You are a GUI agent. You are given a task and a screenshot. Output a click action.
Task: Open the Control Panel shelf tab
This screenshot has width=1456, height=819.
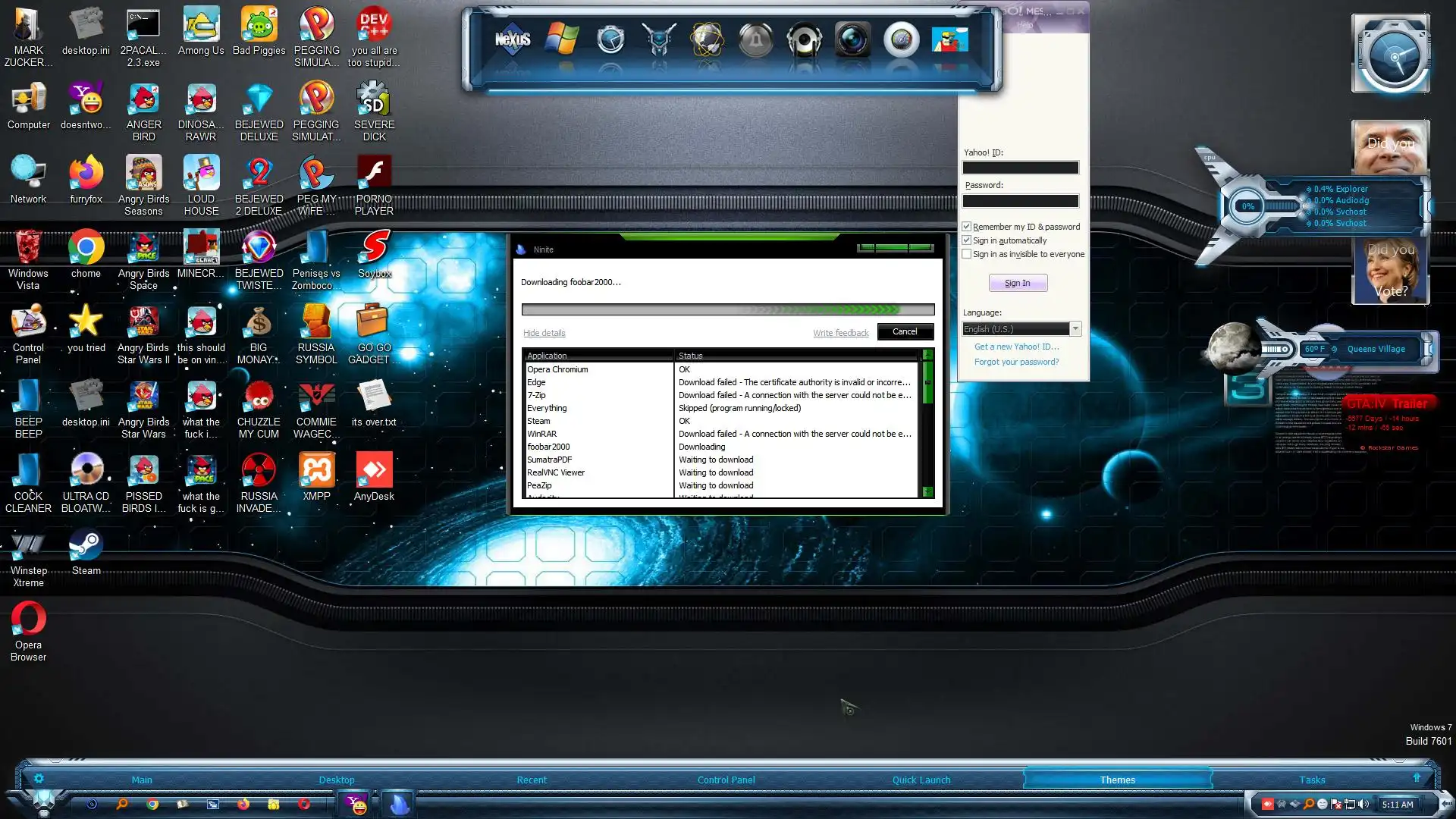click(726, 780)
